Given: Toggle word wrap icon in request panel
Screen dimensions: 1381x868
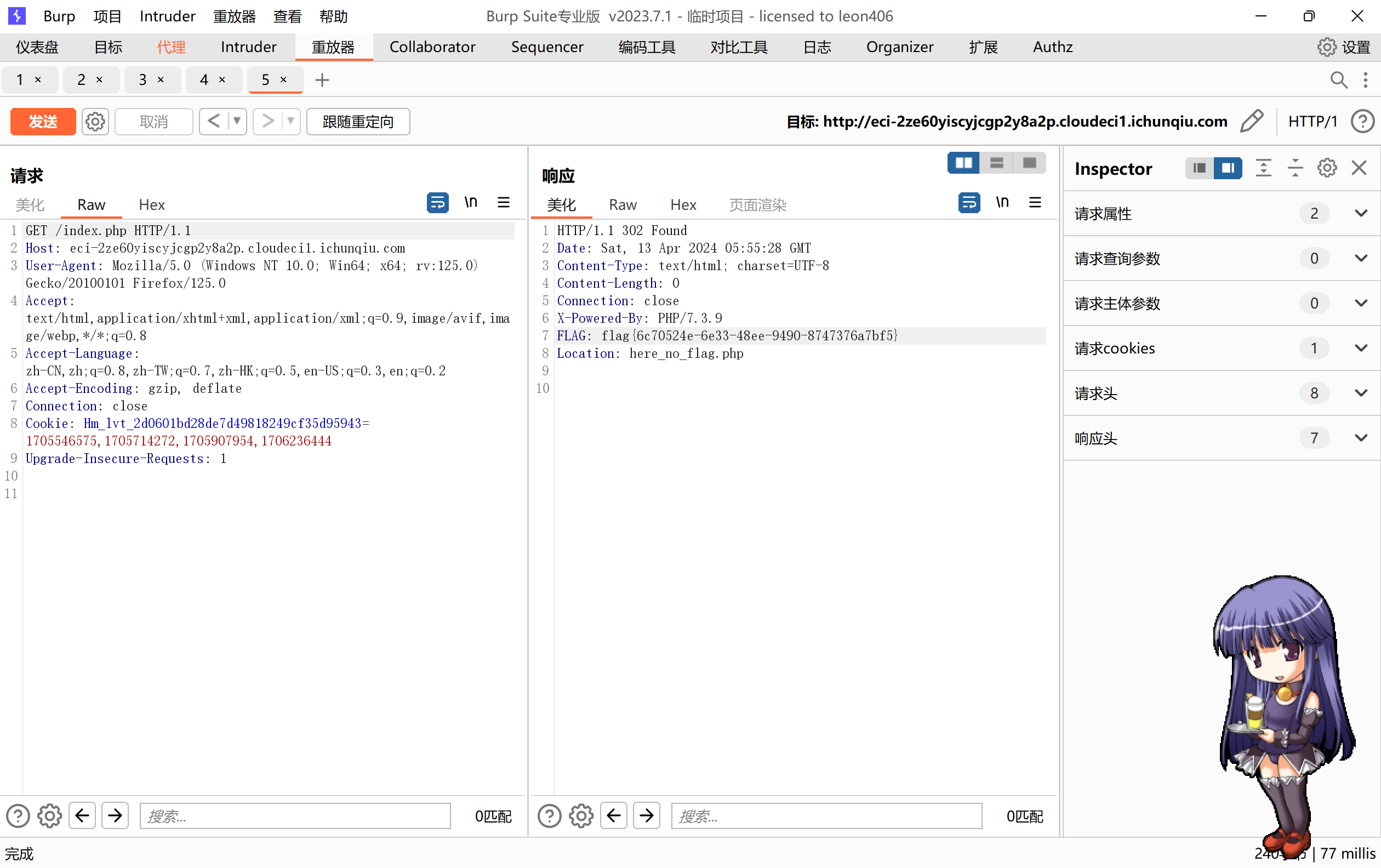Looking at the screenshot, I should (437, 202).
